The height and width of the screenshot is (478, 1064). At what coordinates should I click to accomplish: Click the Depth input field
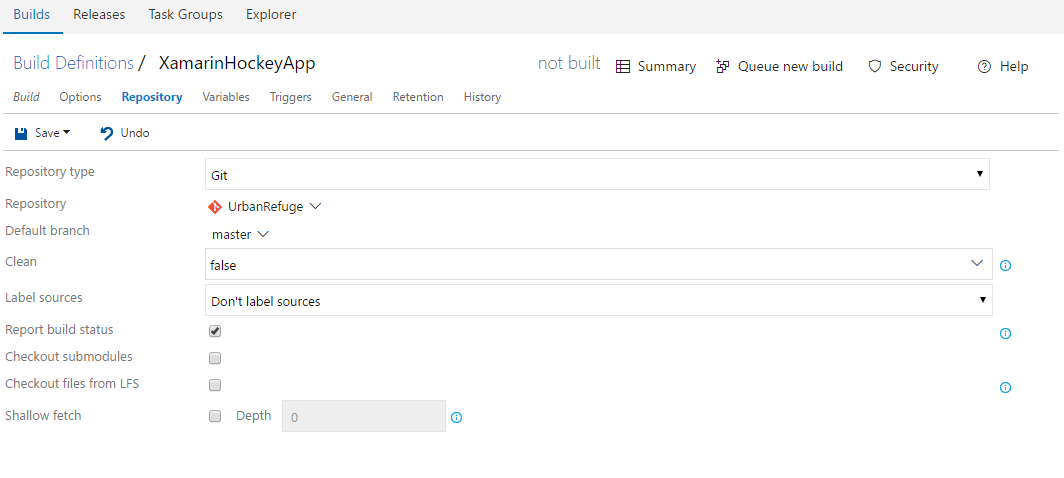pyautogui.click(x=364, y=416)
